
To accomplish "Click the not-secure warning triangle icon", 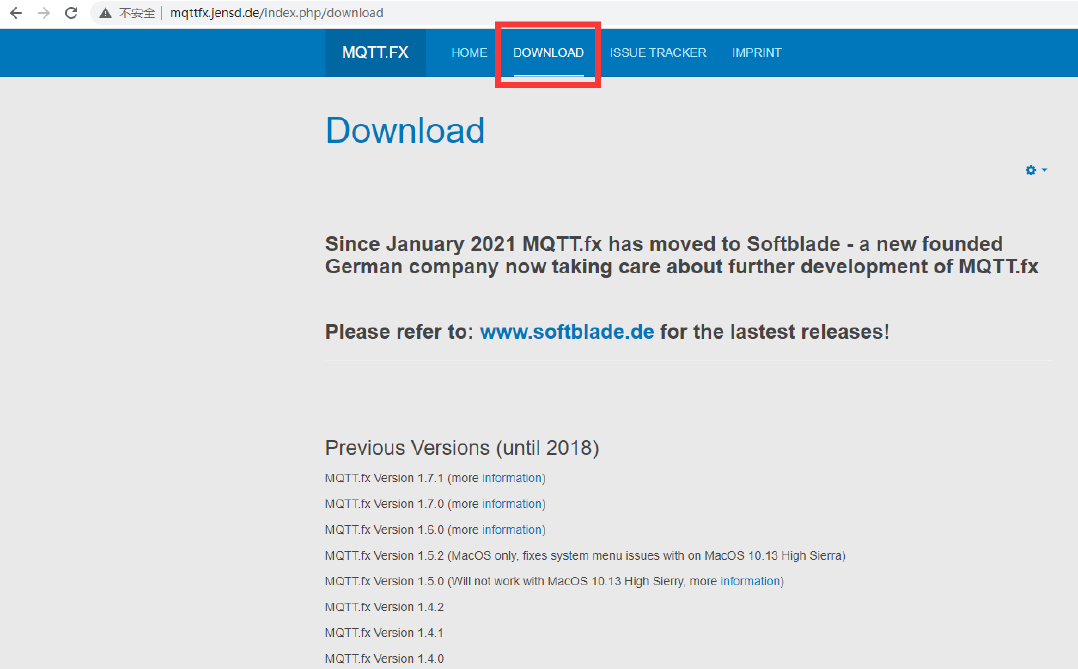I will tap(105, 13).
